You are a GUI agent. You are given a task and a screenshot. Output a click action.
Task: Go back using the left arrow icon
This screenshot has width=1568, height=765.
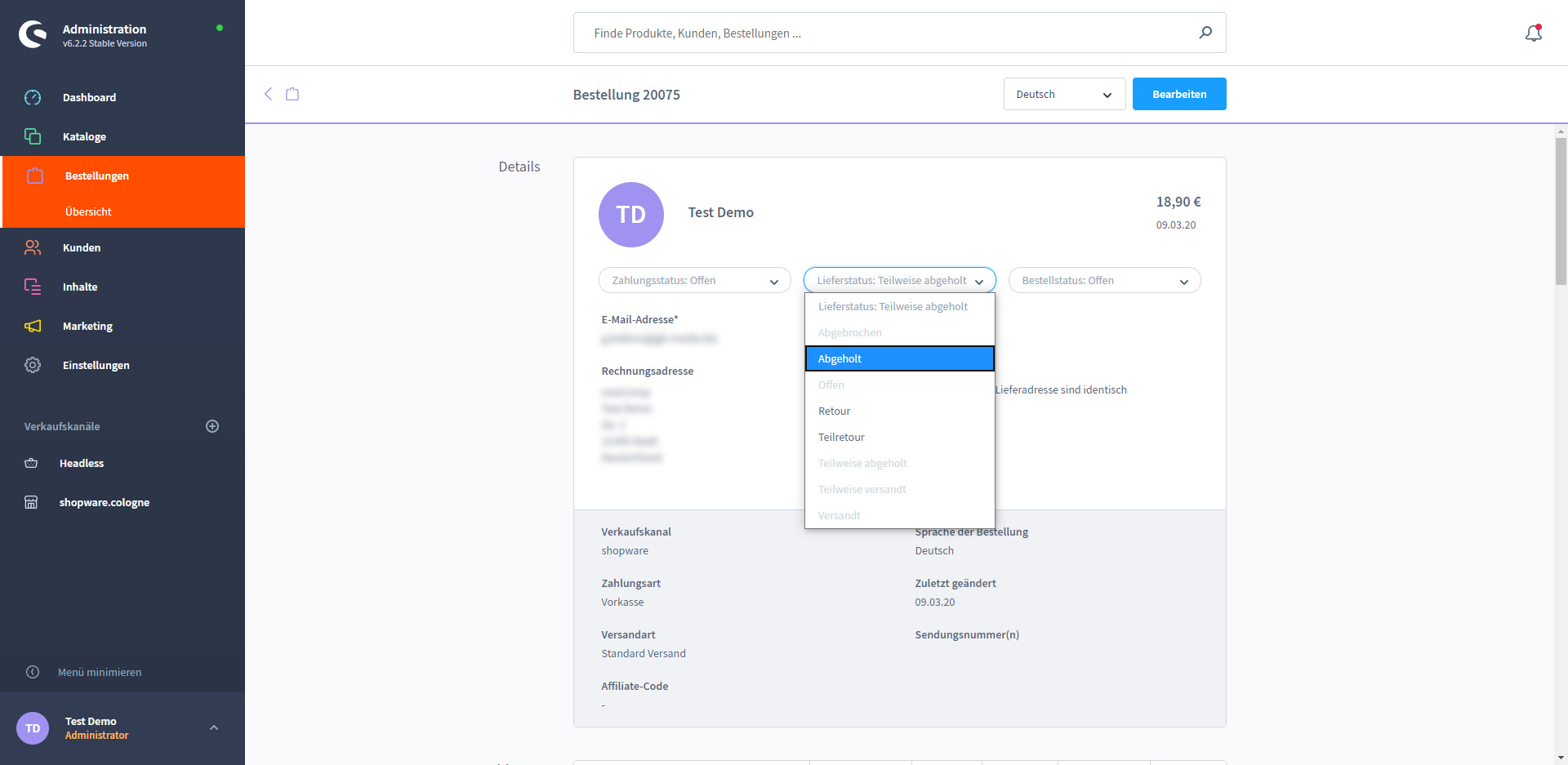[268, 94]
